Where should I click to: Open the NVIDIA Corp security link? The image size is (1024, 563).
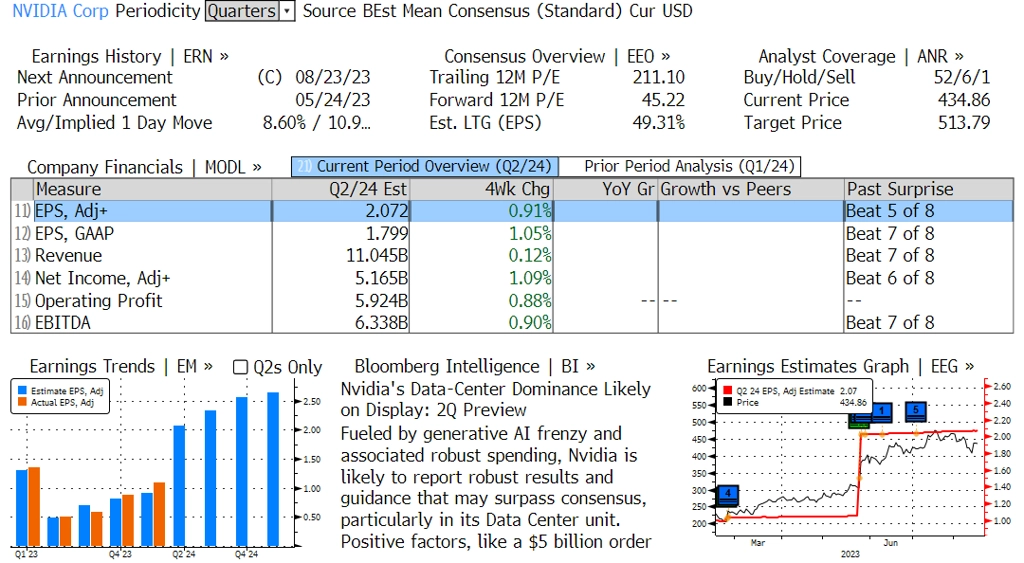[60, 11]
